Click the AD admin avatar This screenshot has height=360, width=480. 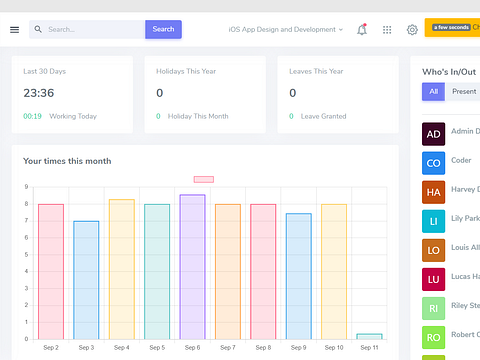pos(433,134)
